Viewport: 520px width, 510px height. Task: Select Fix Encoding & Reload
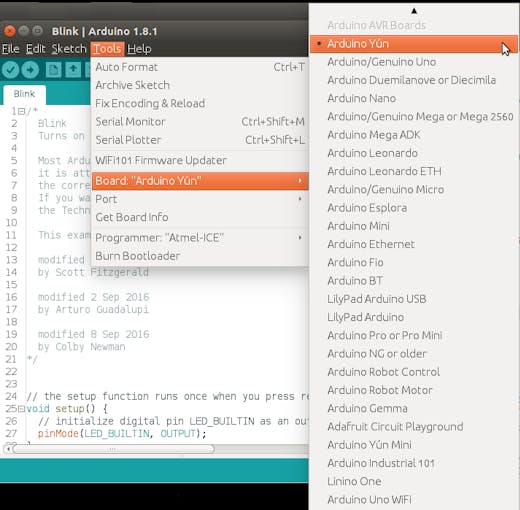[200, 103]
